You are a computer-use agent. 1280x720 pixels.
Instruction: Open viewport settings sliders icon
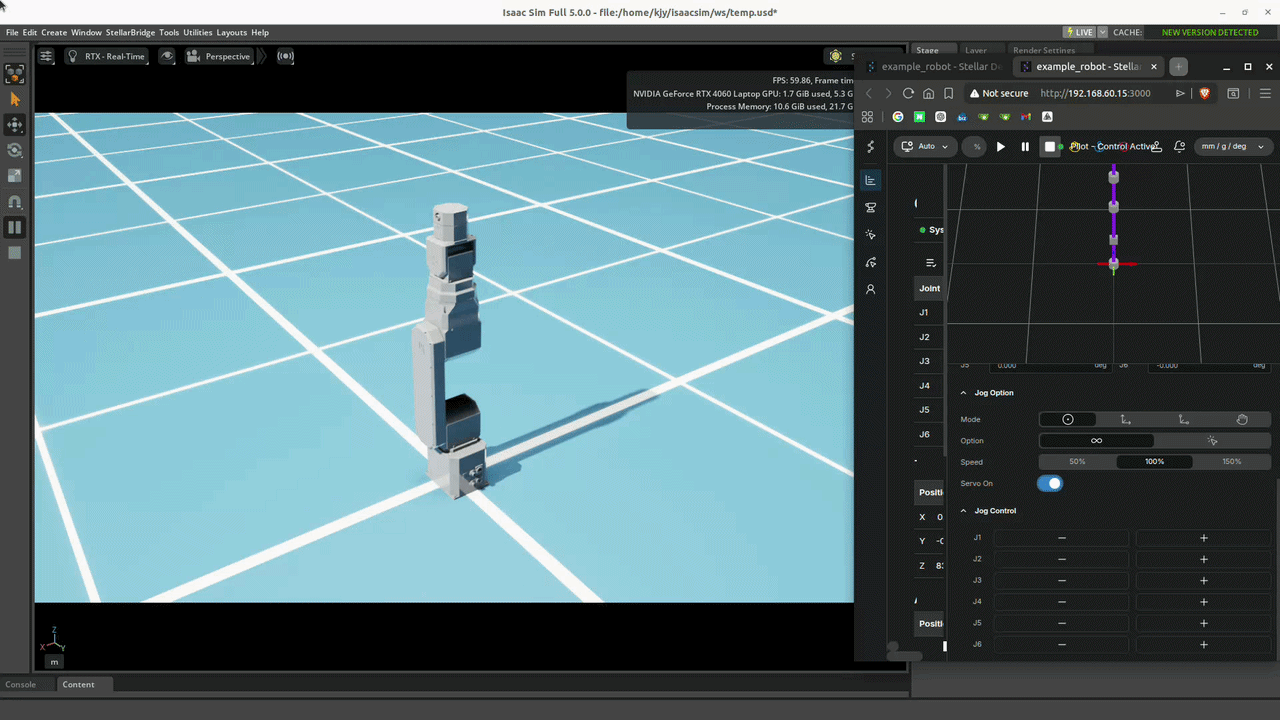(46, 56)
